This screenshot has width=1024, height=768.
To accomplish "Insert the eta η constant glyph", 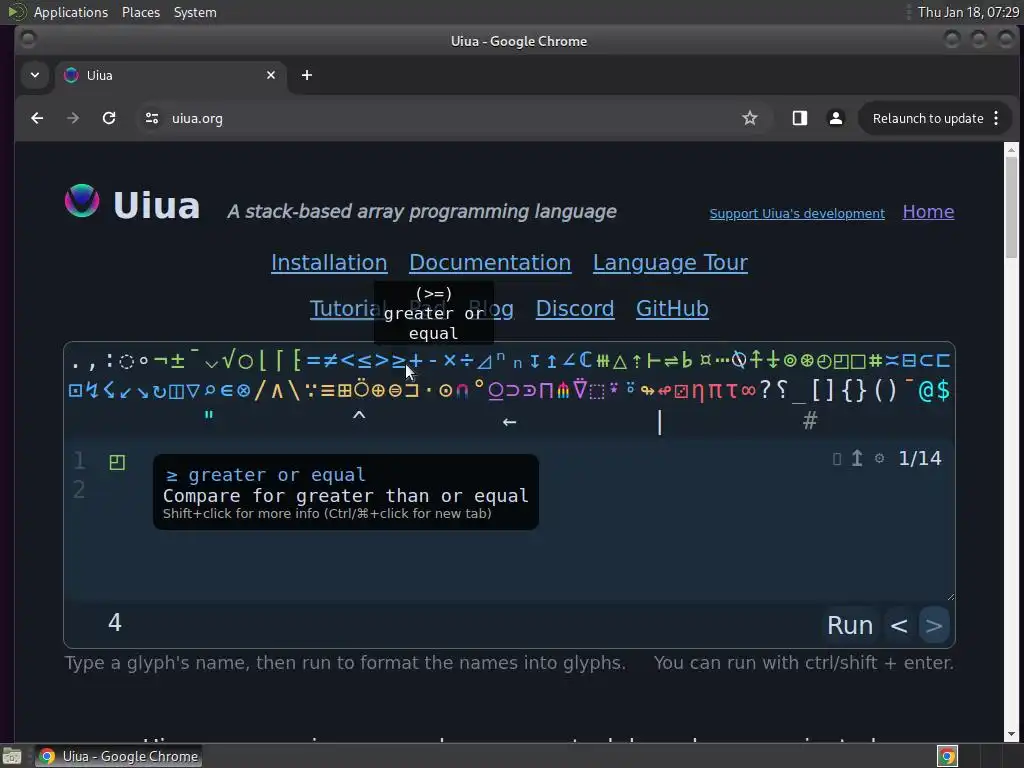I will (x=697, y=391).
